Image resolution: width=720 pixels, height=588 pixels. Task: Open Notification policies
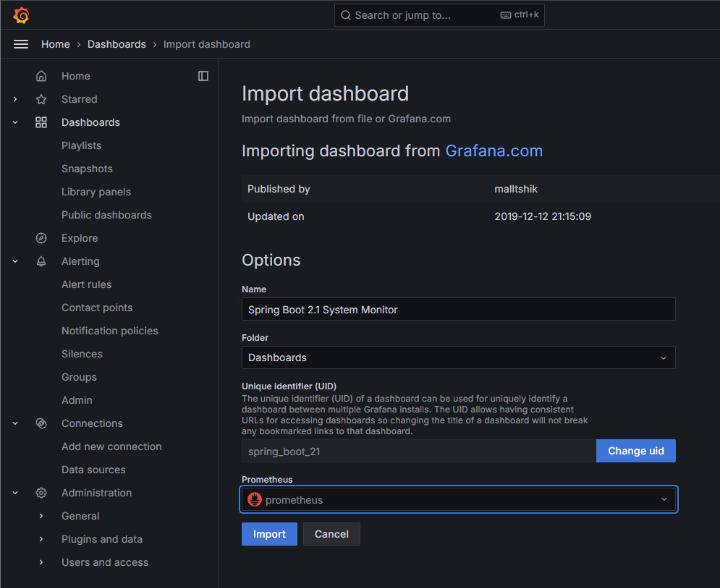(x=110, y=330)
